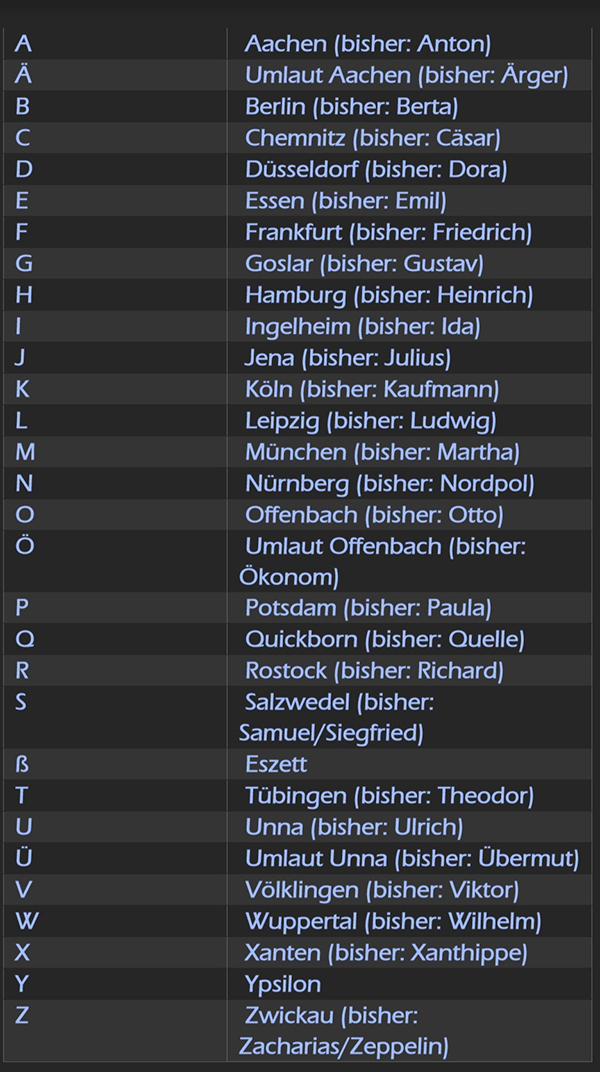Select the 'Düsseldorf (bisher: Dora)' entry
This screenshot has width=600, height=1072.
tap(376, 170)
